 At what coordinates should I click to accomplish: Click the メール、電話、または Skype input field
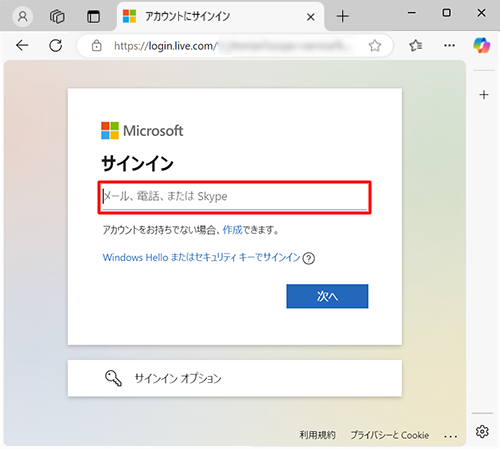(235, 197)
